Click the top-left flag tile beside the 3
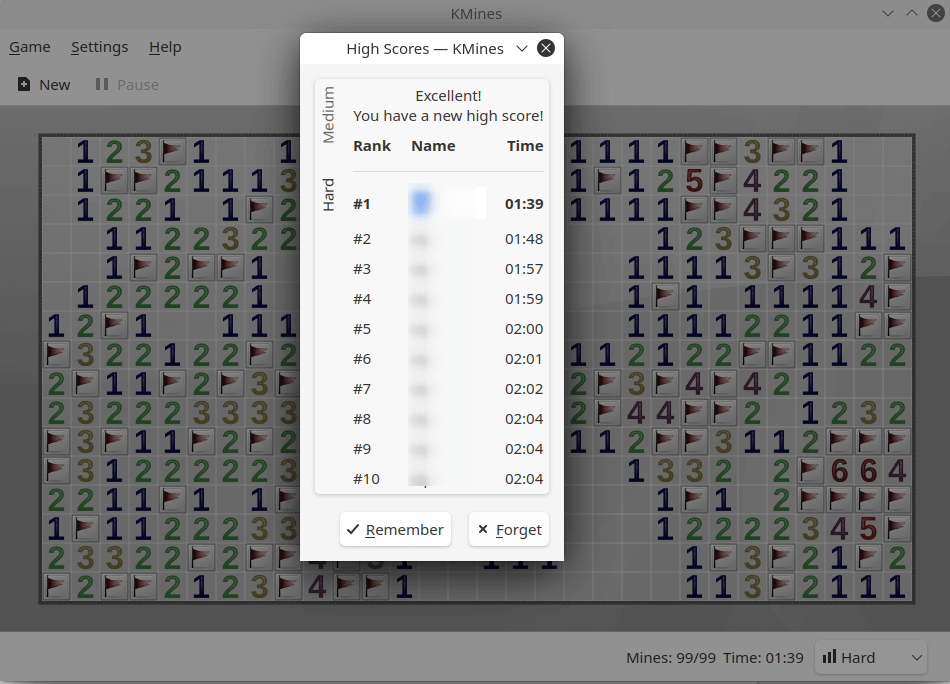The height and width of the screenshot is (684, 950). 173,151
